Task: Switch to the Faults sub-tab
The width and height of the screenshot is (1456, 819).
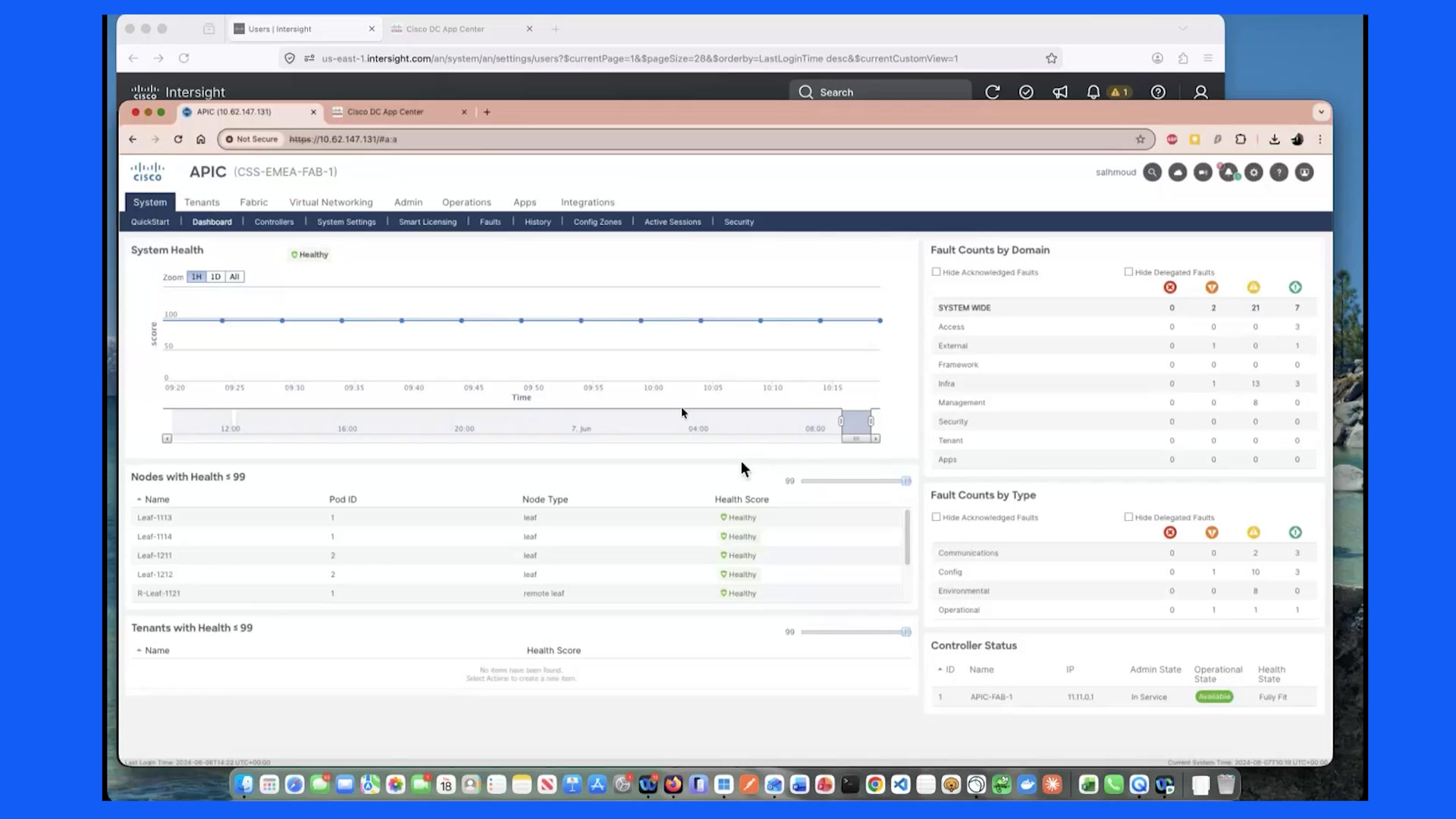Action: (490, 222)
